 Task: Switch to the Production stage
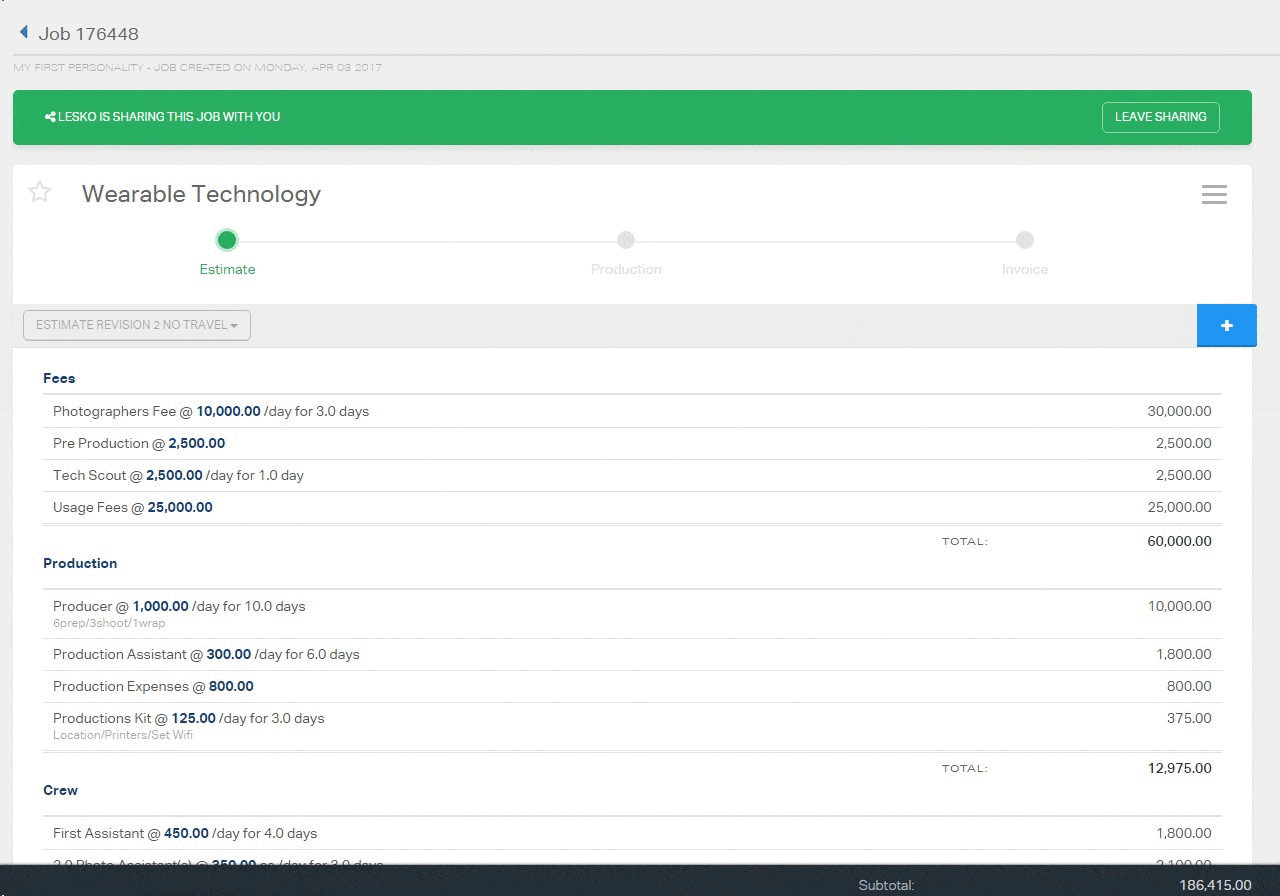(626, 269)
